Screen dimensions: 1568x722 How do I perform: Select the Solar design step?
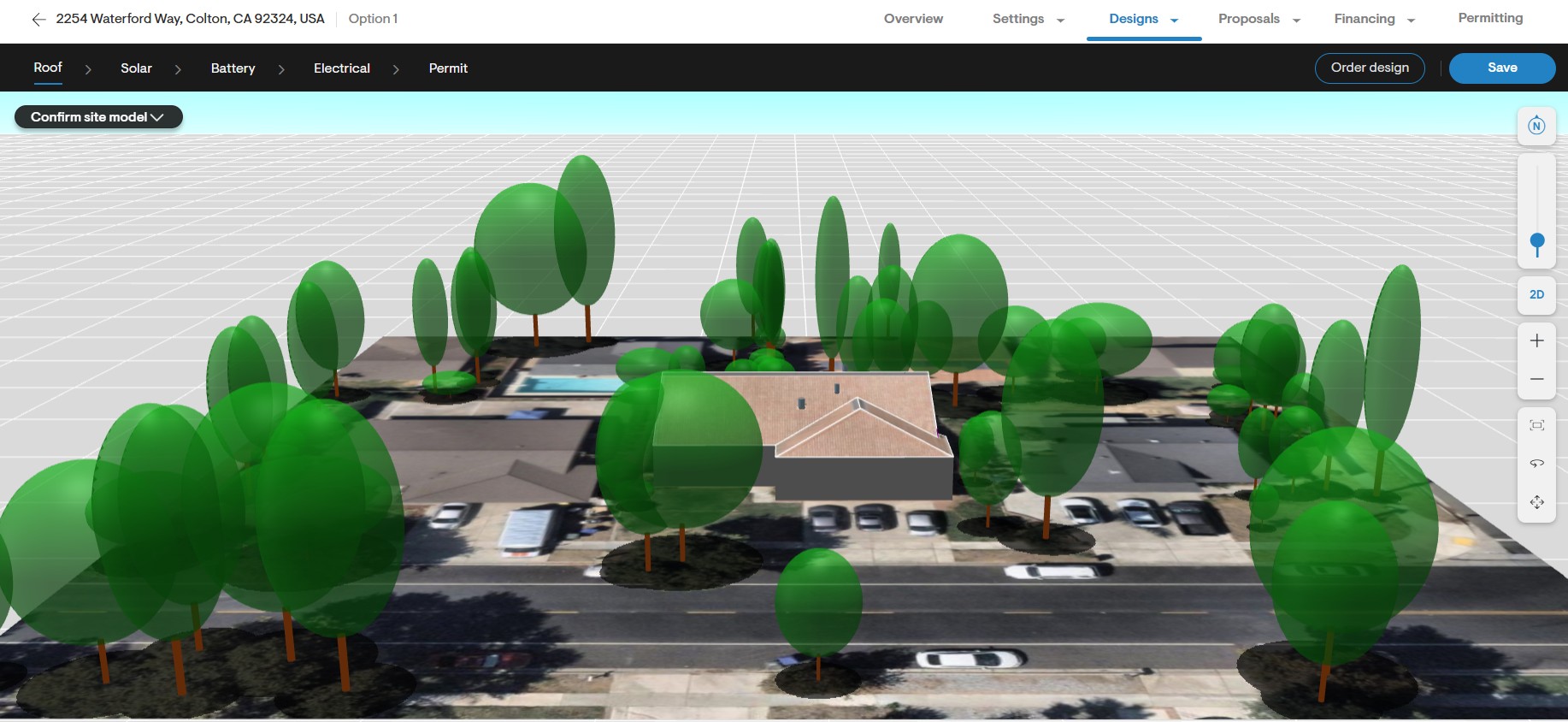tap(136, 68)
